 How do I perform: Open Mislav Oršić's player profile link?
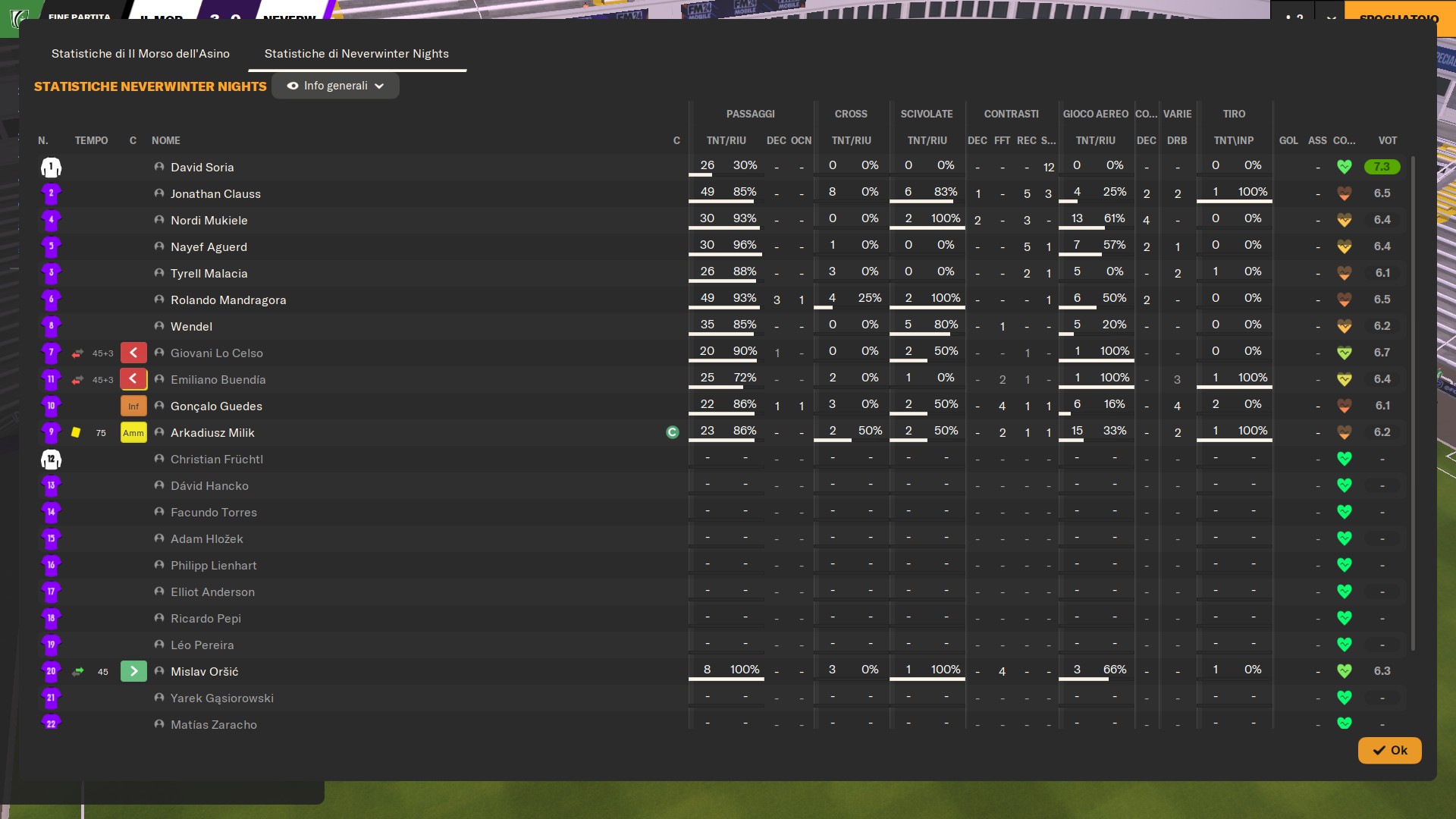pos(204,671)
